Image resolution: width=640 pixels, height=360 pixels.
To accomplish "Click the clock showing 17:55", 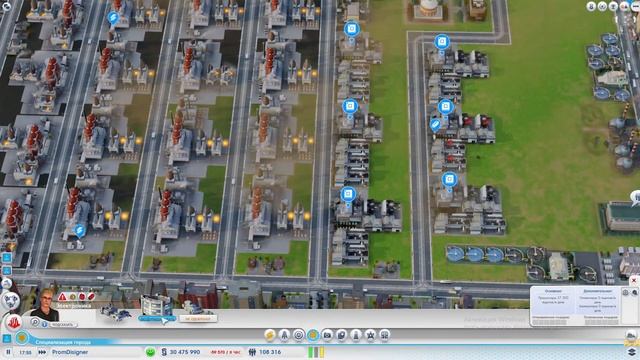I will pyautogui.click(x=25, y=352).
